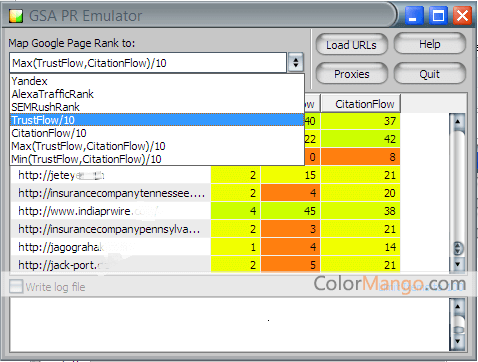
Task: Click the Max(TrustFlow,CitationFlow)/10 combo box field
Action: (x=148, y=62)
